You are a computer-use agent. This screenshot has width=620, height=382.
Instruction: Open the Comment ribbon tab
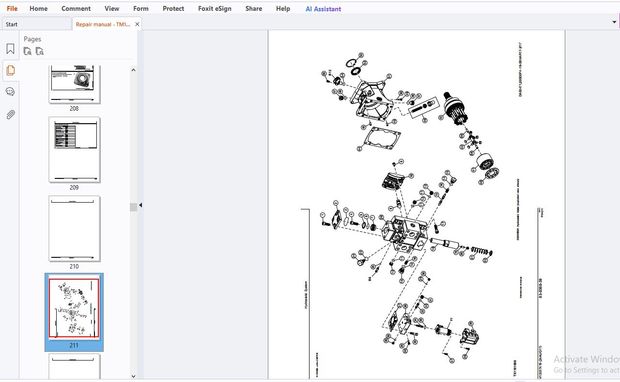click(76, 8)
